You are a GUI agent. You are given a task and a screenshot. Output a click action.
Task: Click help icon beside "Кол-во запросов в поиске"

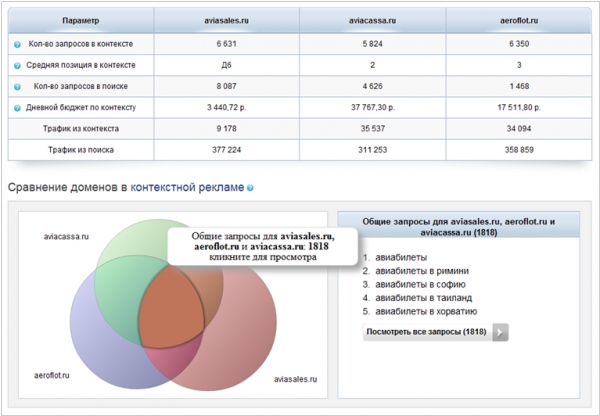point(17,87)
